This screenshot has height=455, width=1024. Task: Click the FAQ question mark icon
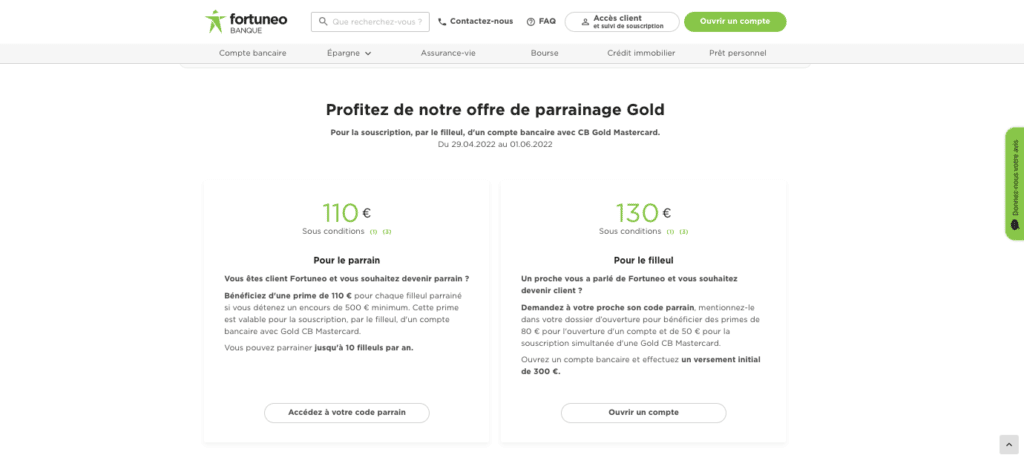(531, 22)
